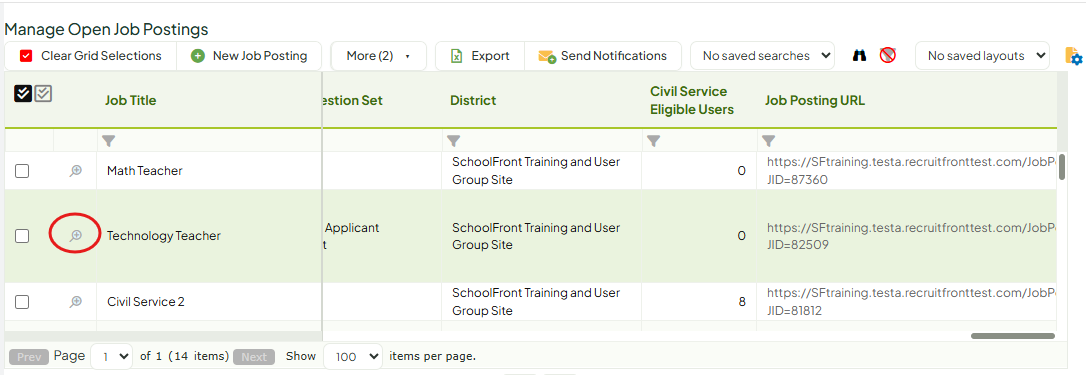Image resolution: width=1086 pixels, height=375 pixels.
Task: Open the items per page dropdown
Action: click(x=353, y=356)
